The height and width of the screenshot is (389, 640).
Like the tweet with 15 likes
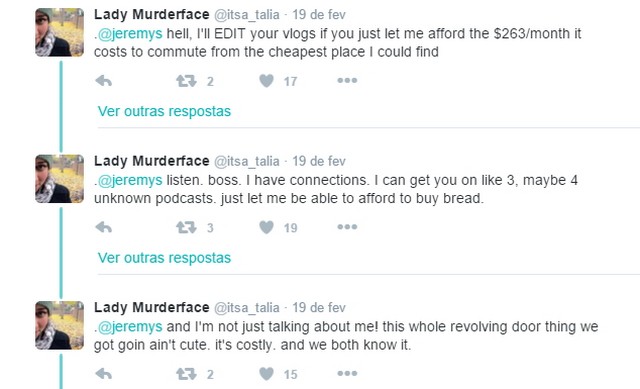267,373
